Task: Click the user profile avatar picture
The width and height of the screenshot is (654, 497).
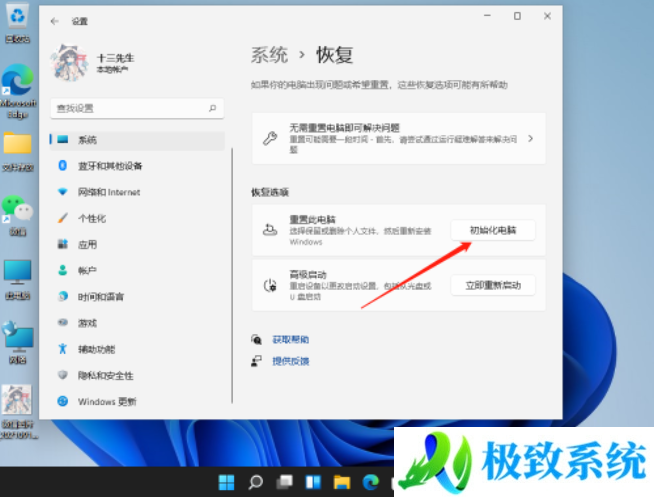Action: pyautogui.click(x=69, y=63)
